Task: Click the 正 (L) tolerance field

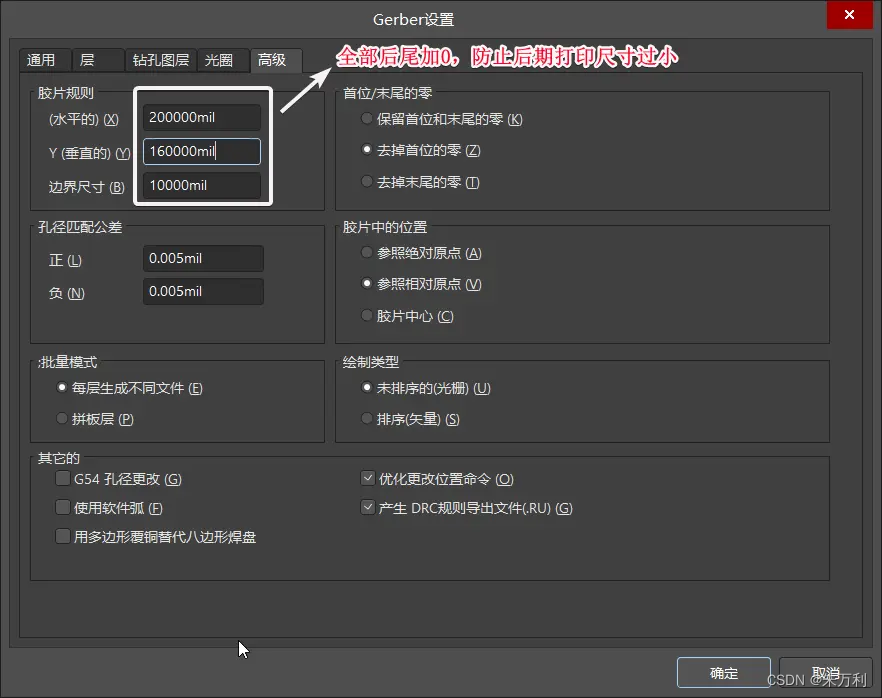Action: pos(203,259)
